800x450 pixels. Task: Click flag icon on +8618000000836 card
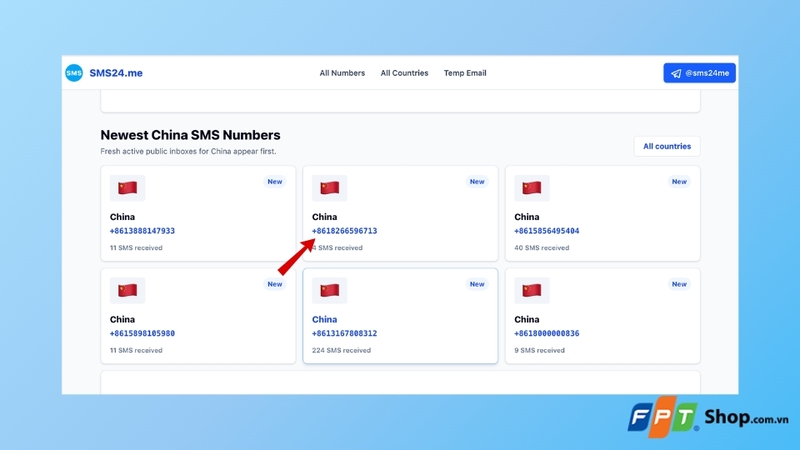532,290
